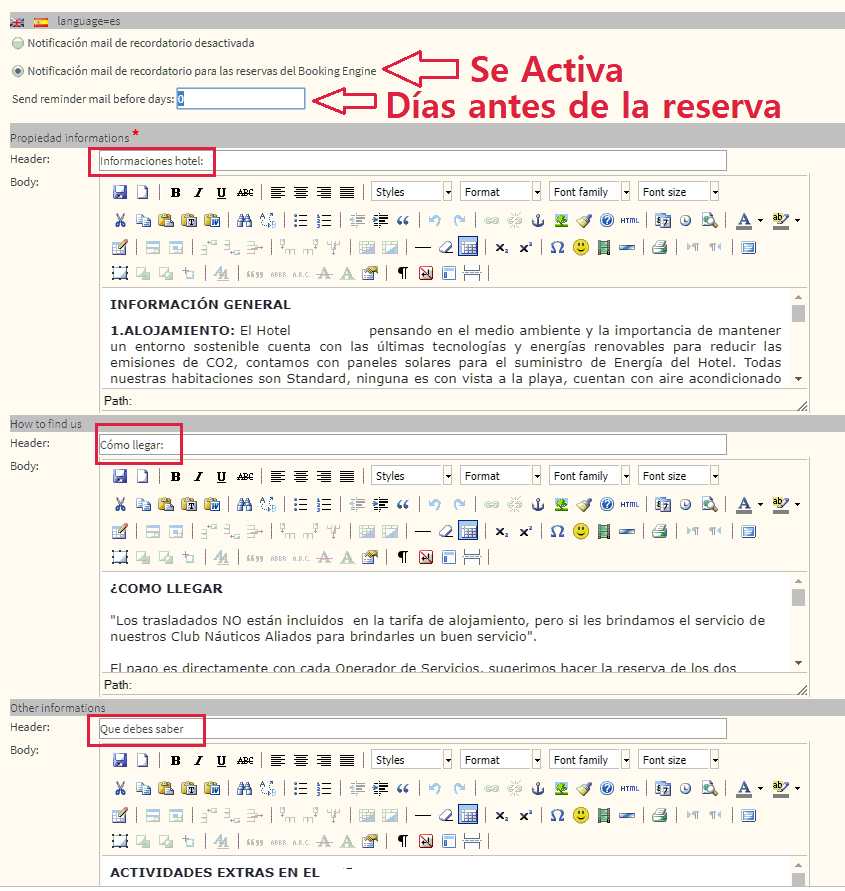Screen dimensions: 845x891
Task: Select 'Notificación mail de recordatorio desactivada' radio
Action: 18,44
